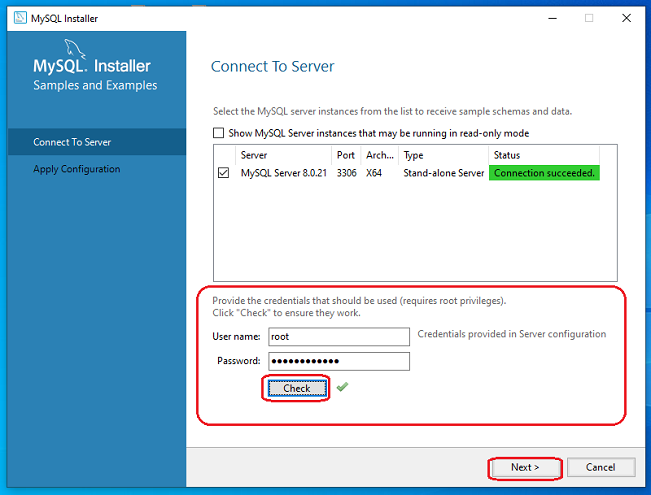Click the Arch... column header
Screen dimensions: 651x495
380,155
